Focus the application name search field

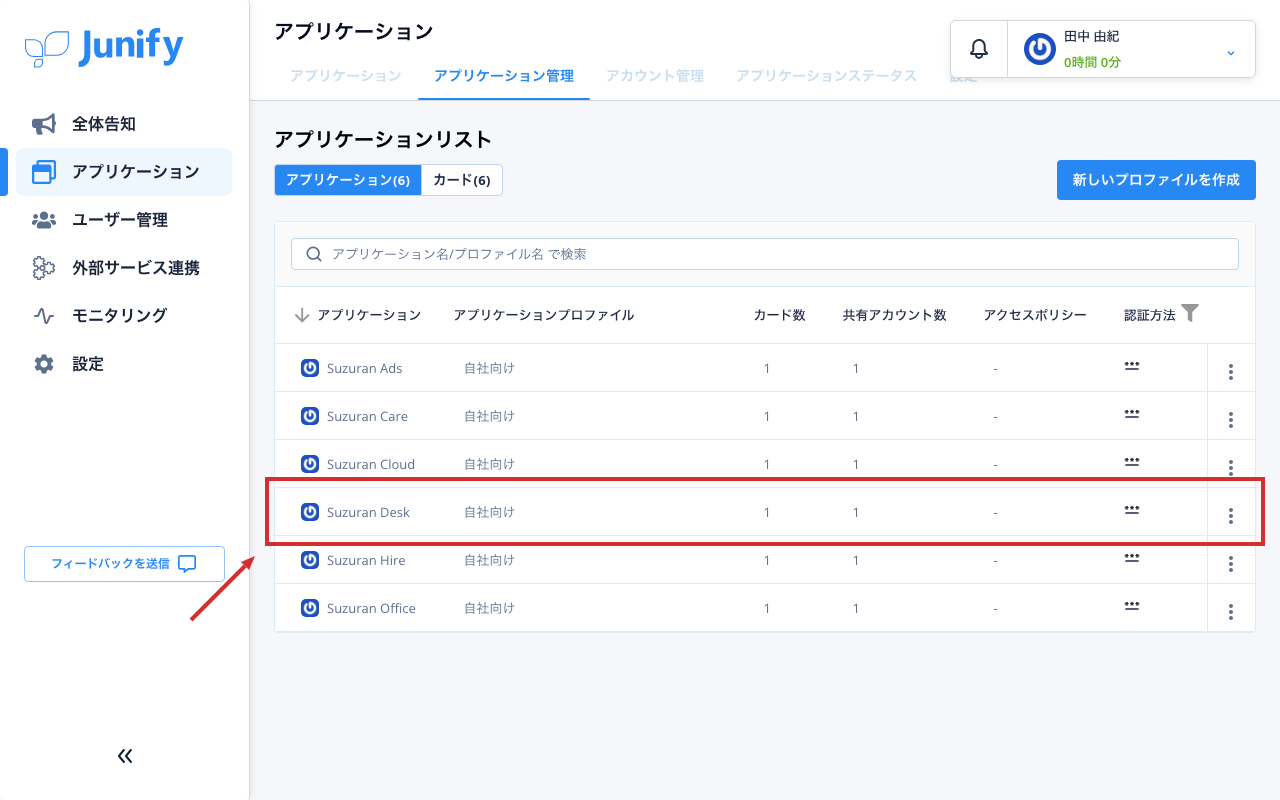pyautogui.click(x=765, y=254)
